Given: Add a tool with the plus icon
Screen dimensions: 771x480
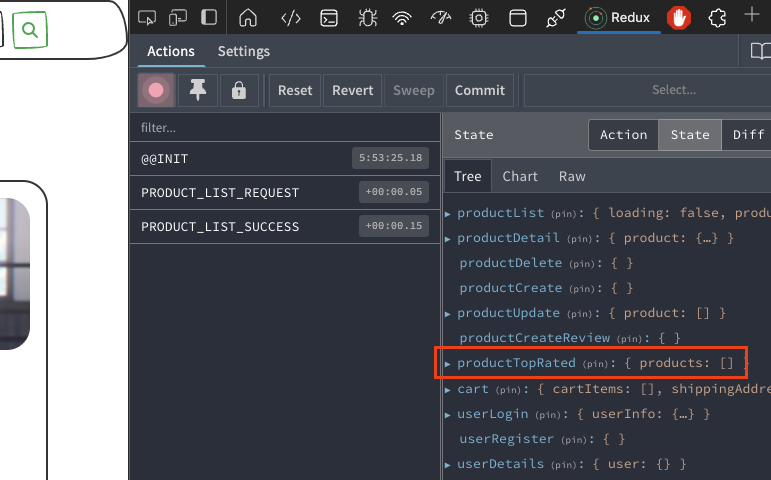Looking at the screenshot, I should [751, 15].
